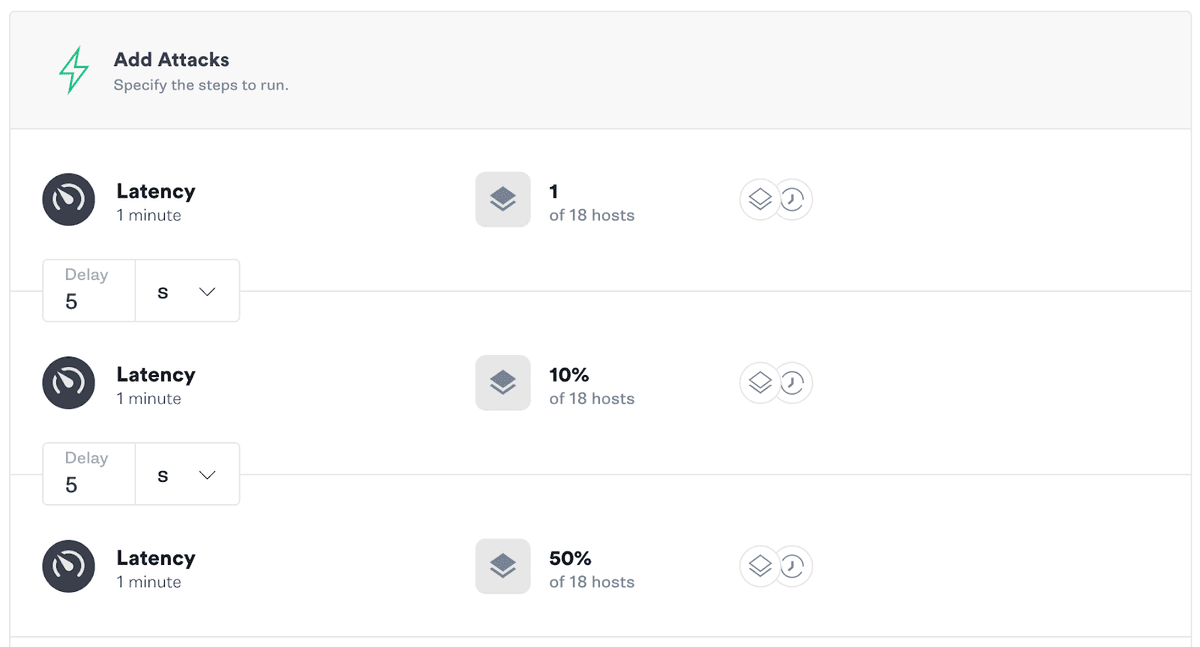The width and height of the screenshot is (1200, 647).
Task: Click the round stack icon in 10% Latency row
Action: pyautogui.click(x=760, y=383)
